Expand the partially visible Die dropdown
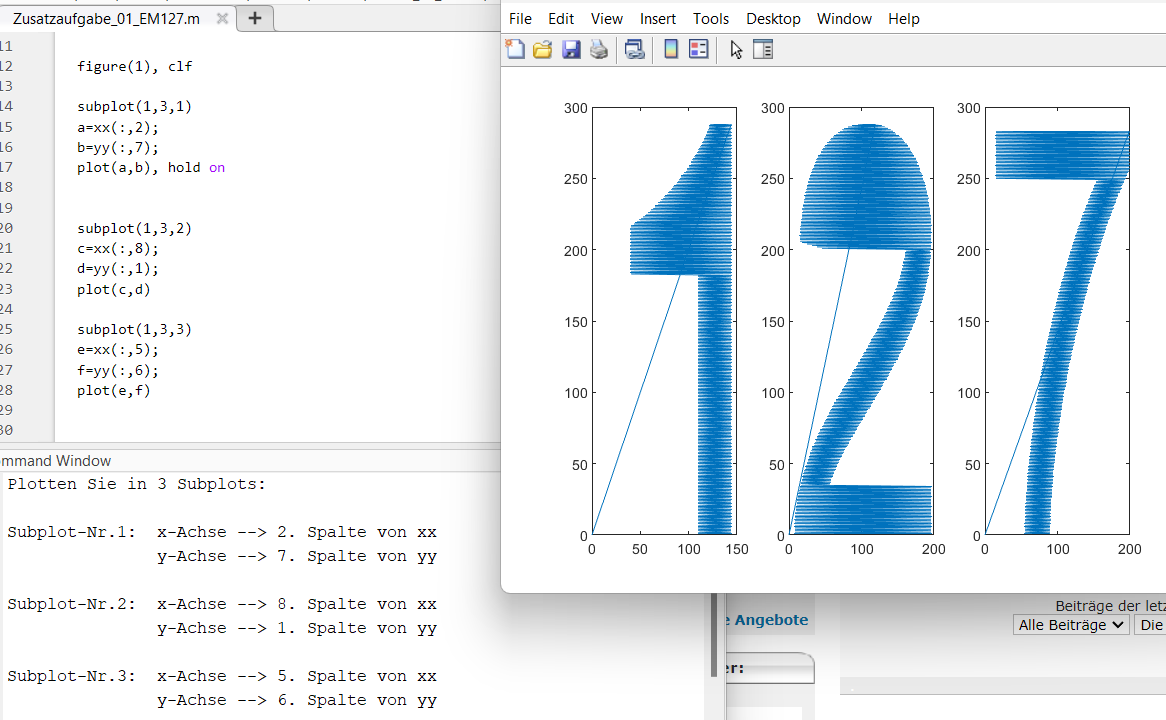Viewport: 1166px width, 720px height. [1150, 625]
